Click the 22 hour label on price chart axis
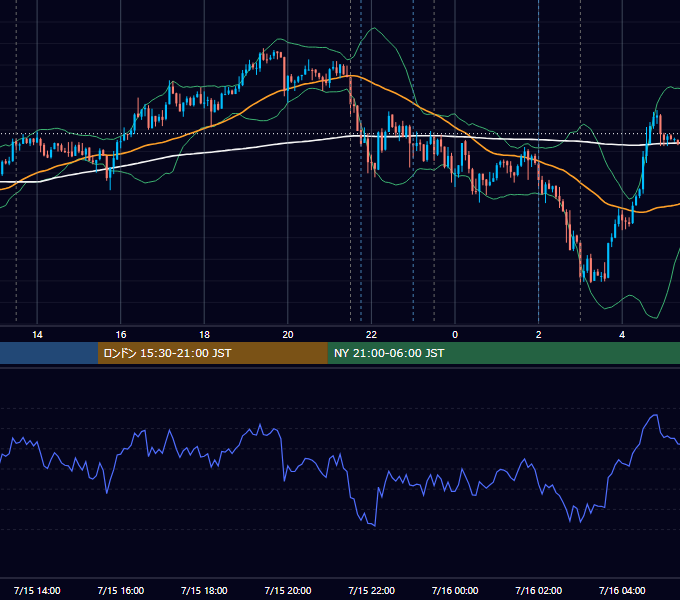Viewport: 680px width, 600px height. [371, 335]
